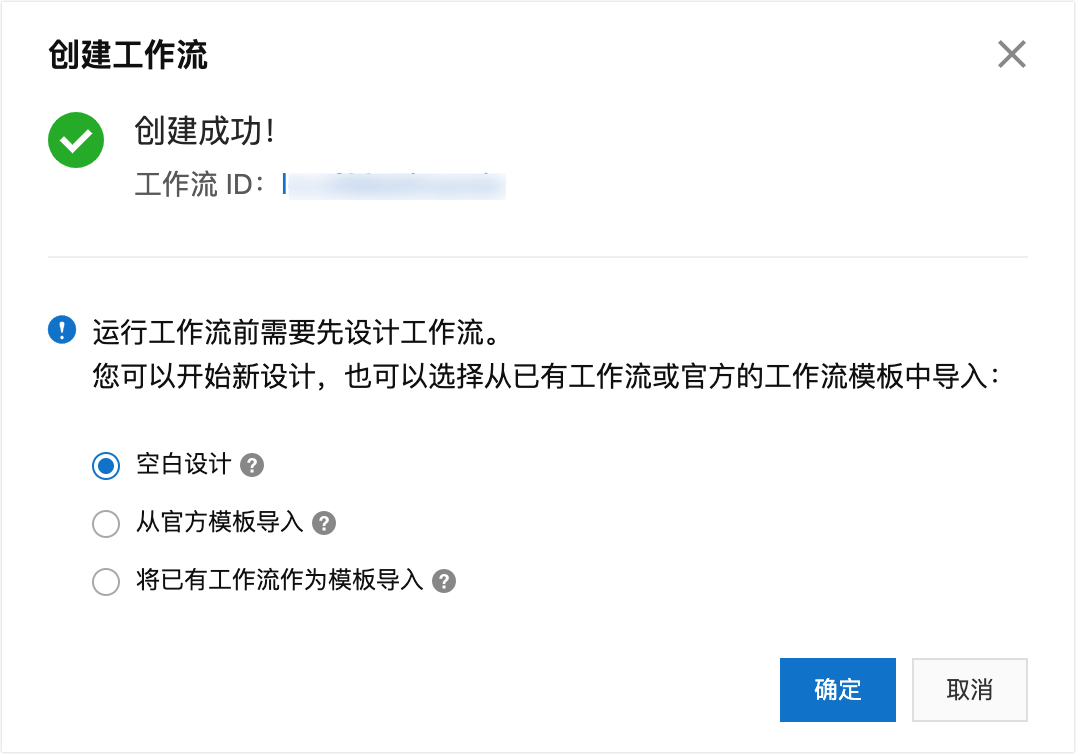Choose the 从官方模板导入 radio circle
Screen dimensions: 1076x754
(106, 523)
